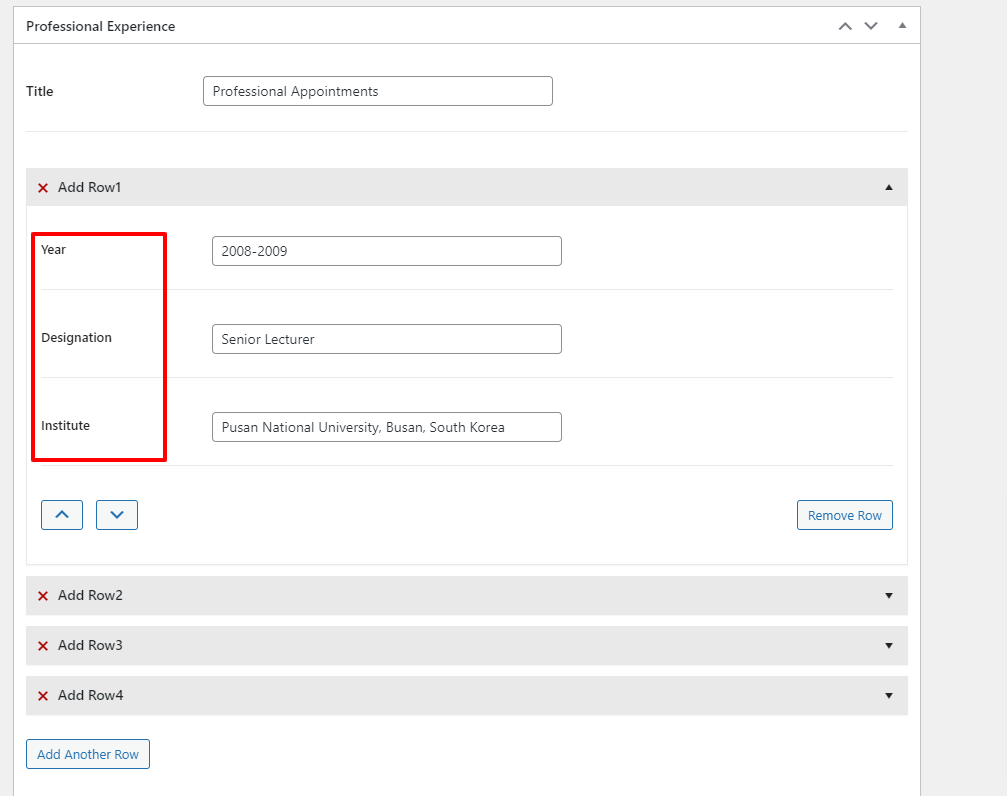The image size is (1007, 796).
Task: Remove Add Row2 using its red X
Action: [43, 596]
